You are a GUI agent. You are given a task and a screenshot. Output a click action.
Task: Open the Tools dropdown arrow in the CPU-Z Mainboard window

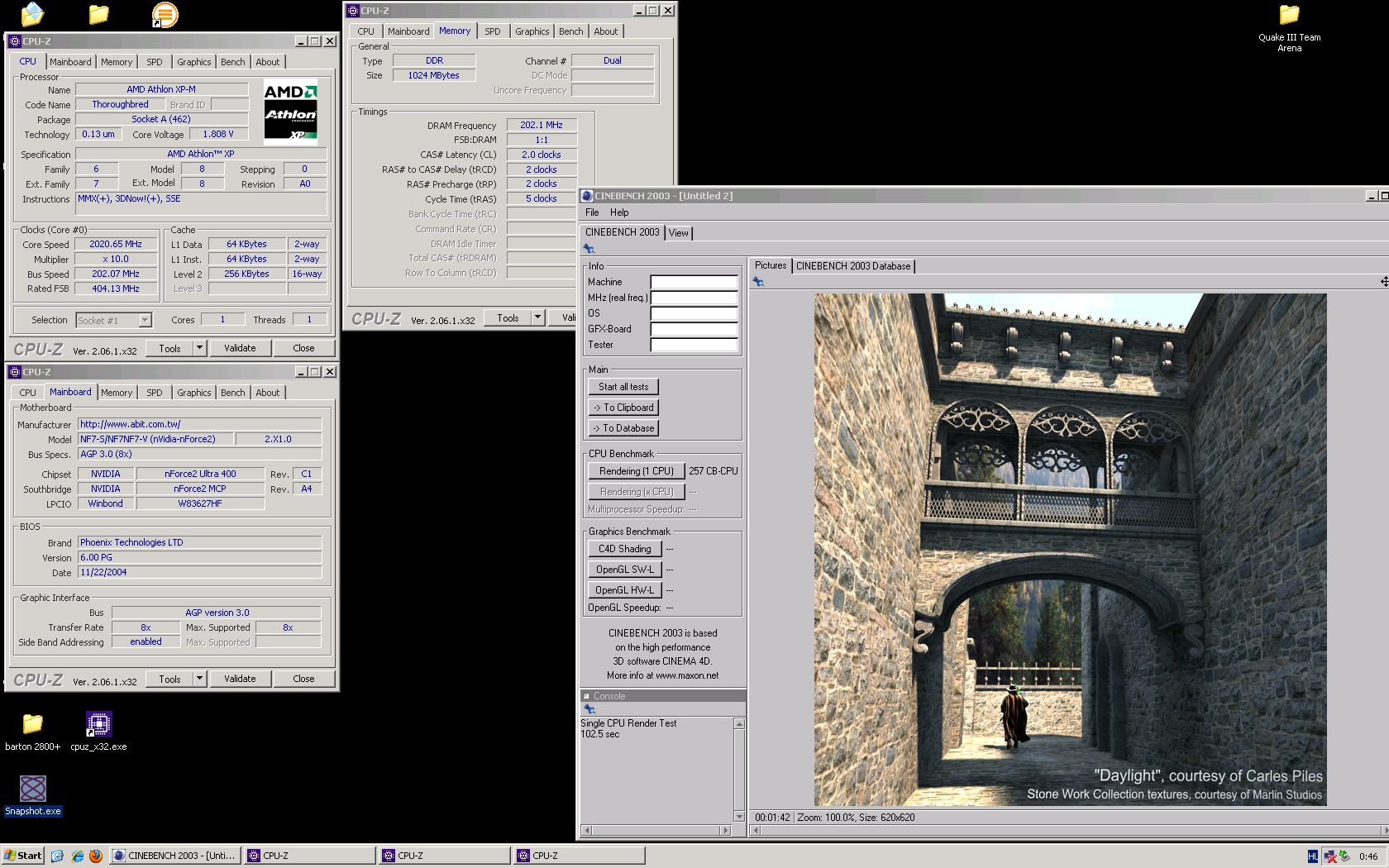(x=199, y=679)
